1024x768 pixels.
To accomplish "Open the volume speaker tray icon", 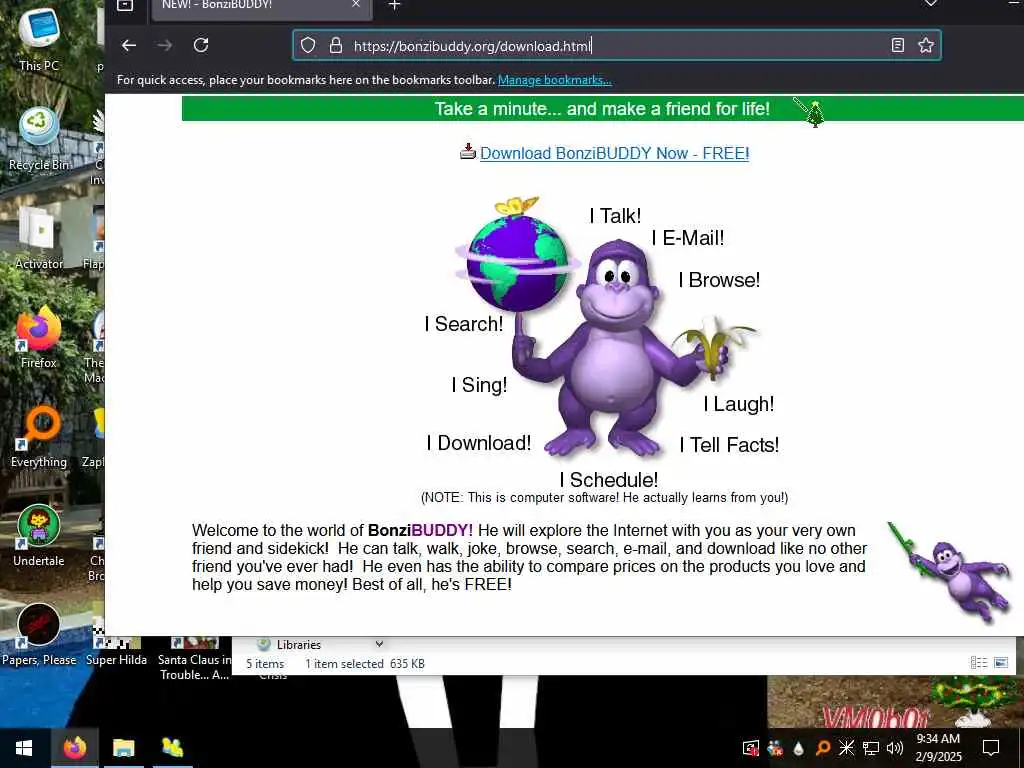I will 895,748.
